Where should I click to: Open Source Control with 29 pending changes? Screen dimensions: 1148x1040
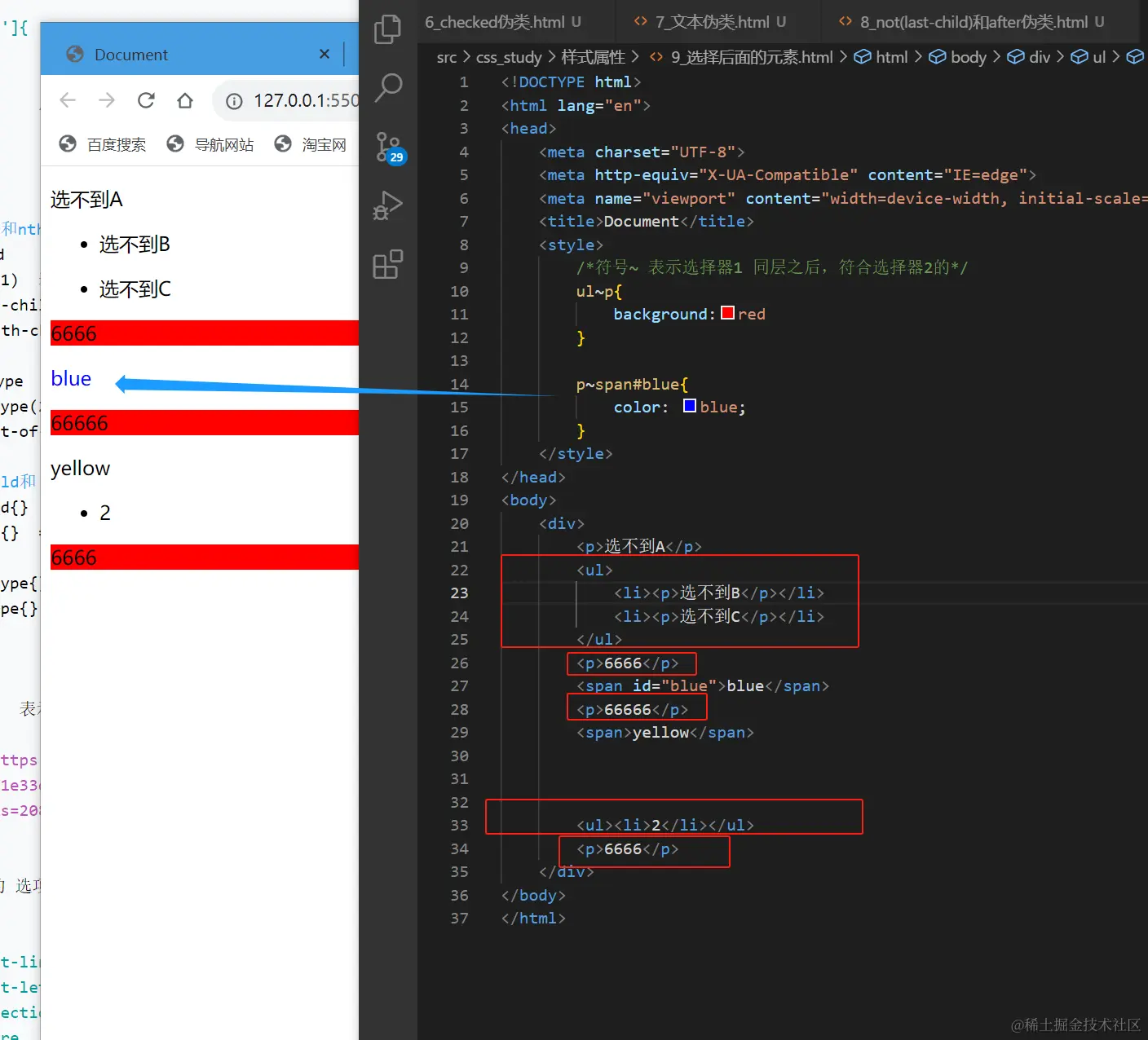(x=389, y=148)
